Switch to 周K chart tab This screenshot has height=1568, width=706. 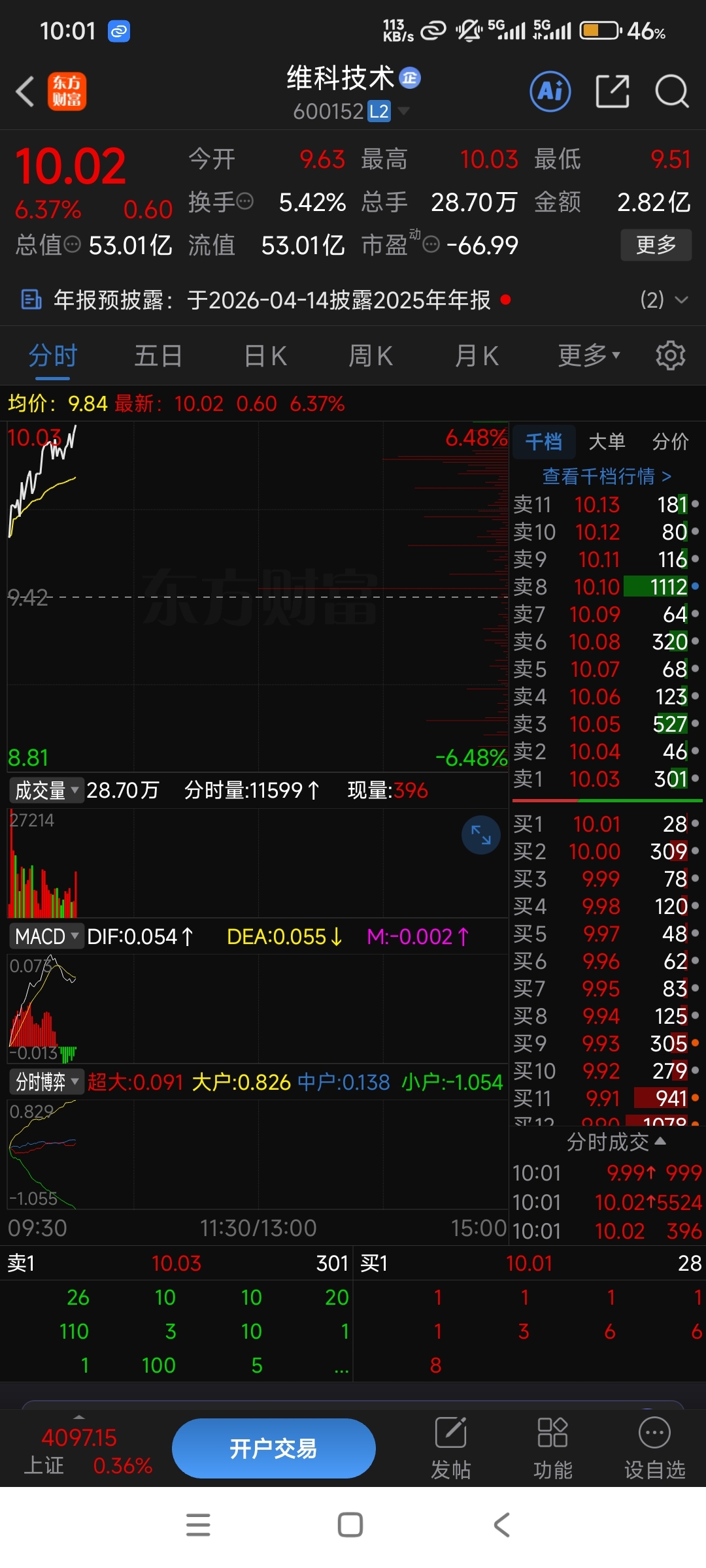coord(371,356)
